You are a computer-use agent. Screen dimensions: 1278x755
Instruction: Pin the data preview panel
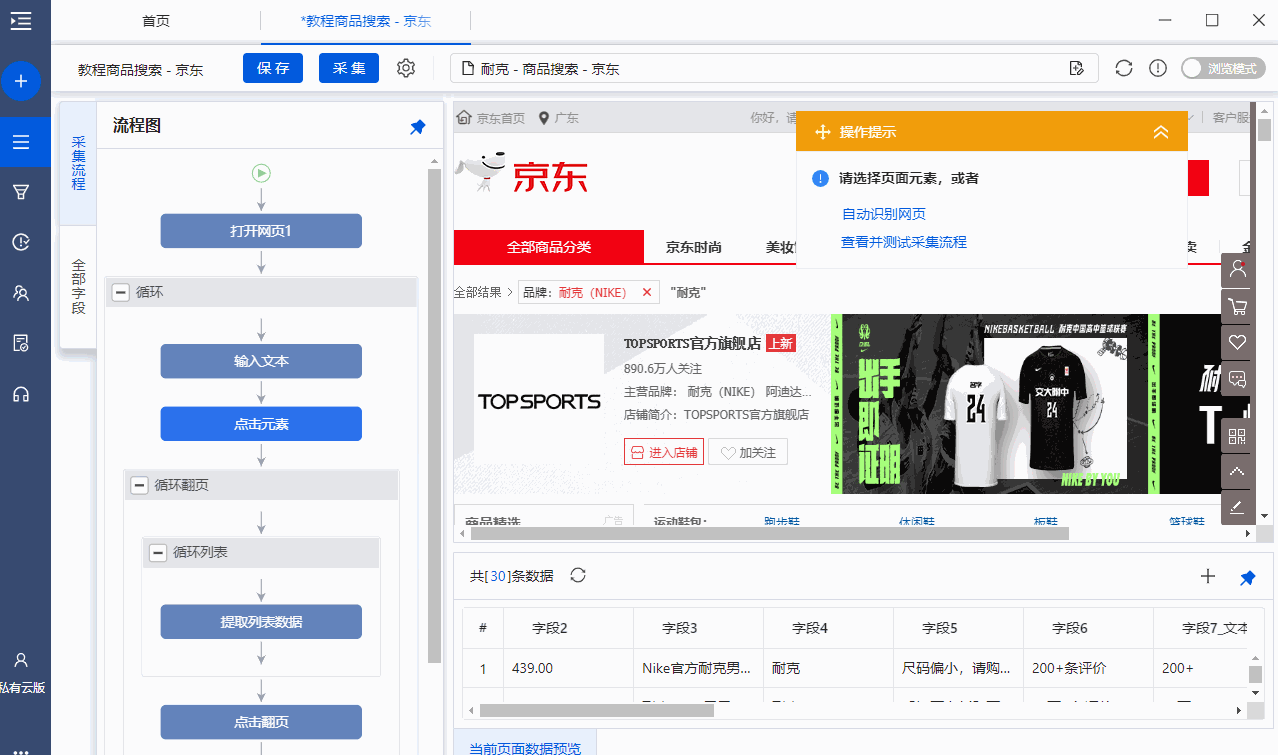1247,577
